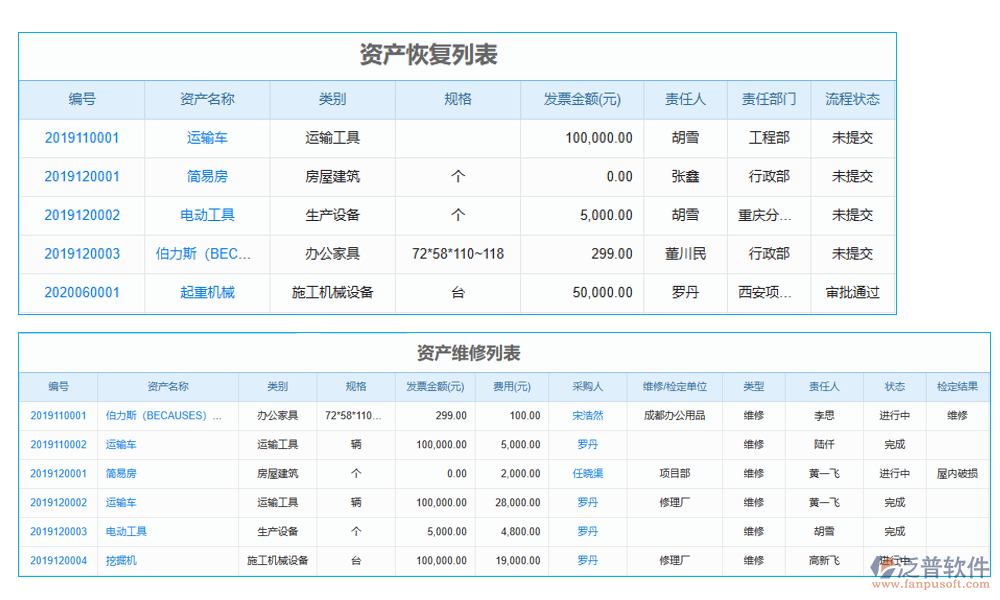Screen dimensions: 1000x600
Task: Click the Fanpu software logo watermark
Action: [930, 572]
